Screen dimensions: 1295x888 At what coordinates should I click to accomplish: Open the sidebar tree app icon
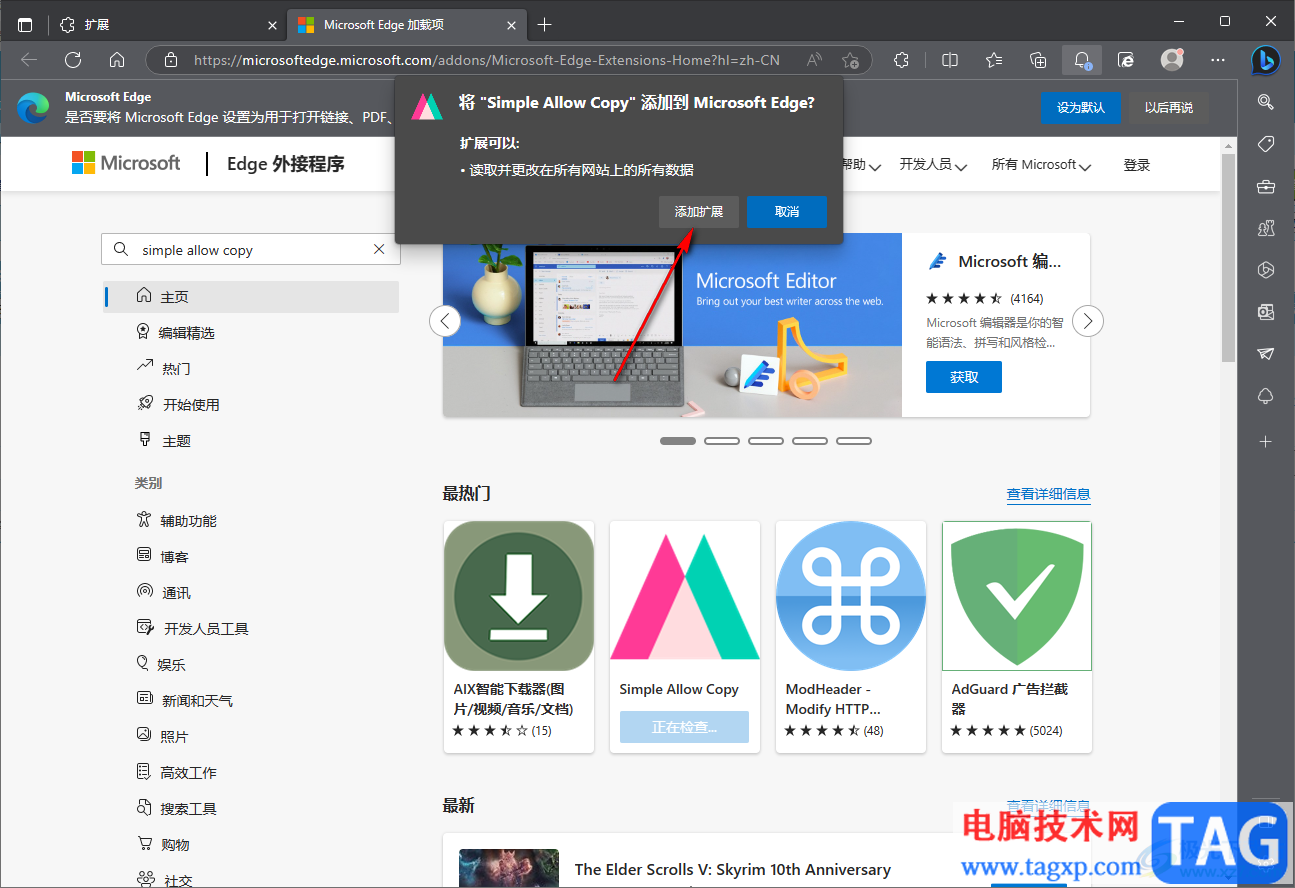(1265, 396)
